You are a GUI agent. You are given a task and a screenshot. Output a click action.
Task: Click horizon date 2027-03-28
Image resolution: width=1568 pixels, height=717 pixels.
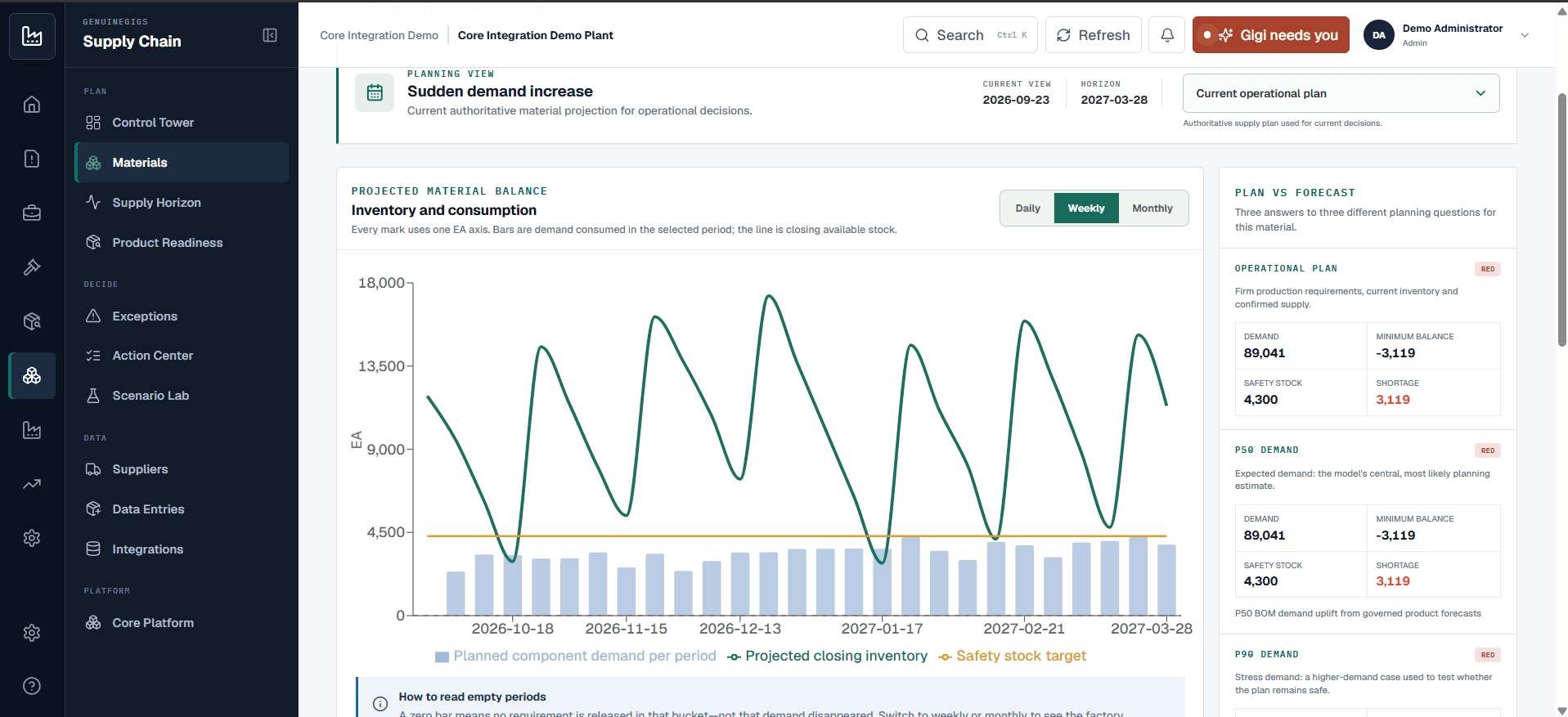click(1114, 100)
